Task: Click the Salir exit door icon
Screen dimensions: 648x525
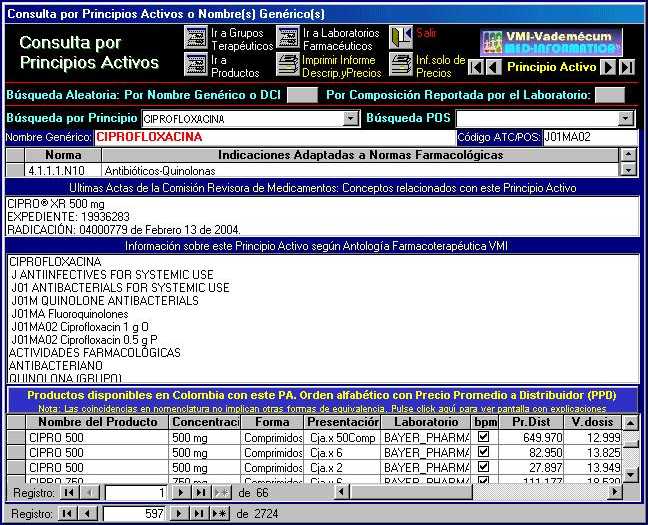Action: click(401, 38)
